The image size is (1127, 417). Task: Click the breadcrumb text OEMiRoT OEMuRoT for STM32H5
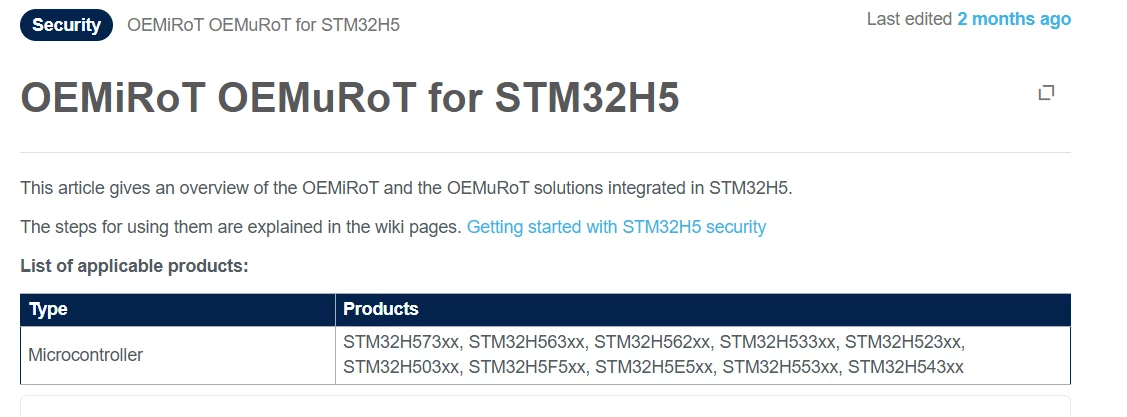[263, 25]
